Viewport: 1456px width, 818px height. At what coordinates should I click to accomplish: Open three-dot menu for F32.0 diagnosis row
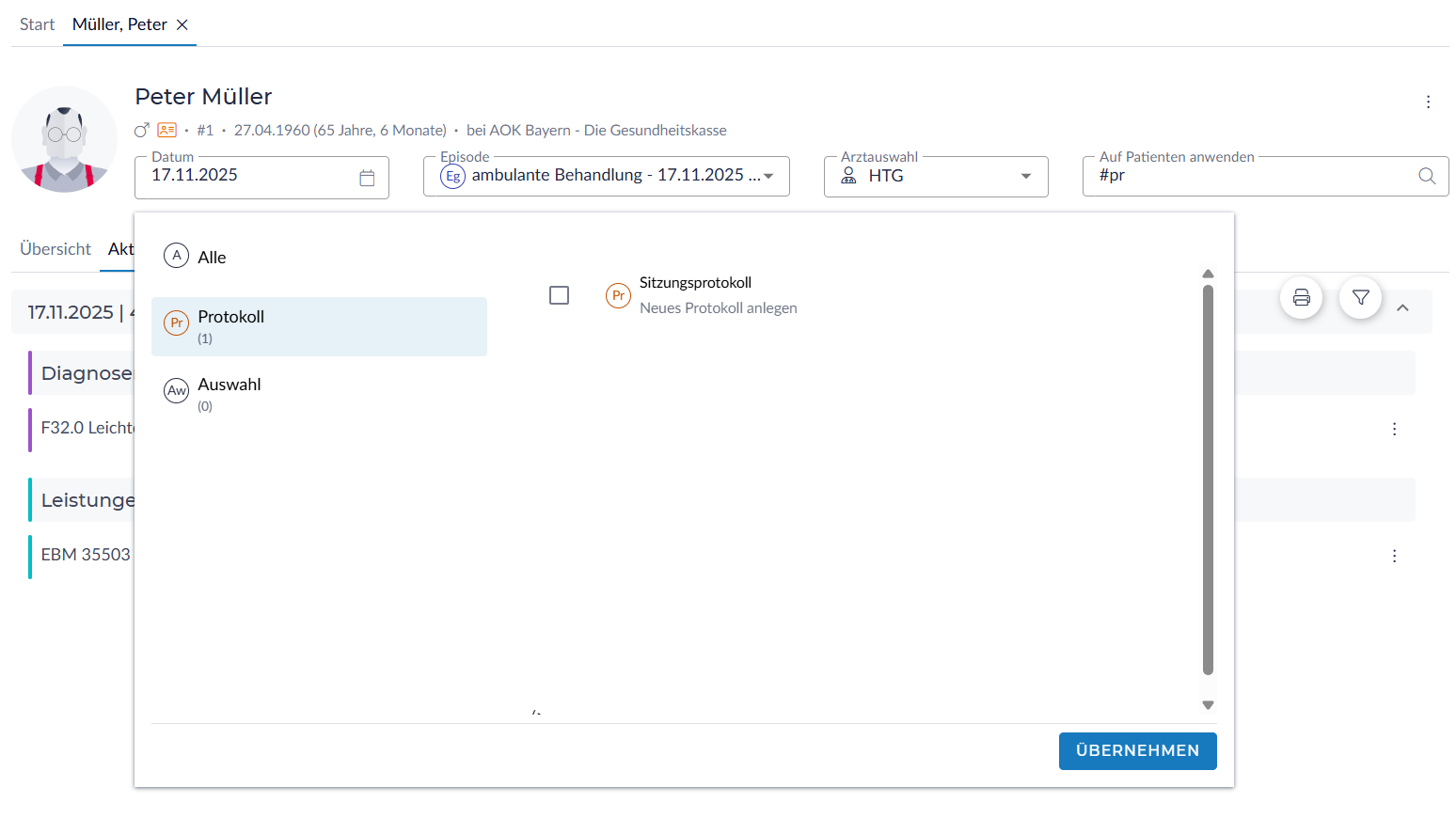(1394, 429)
